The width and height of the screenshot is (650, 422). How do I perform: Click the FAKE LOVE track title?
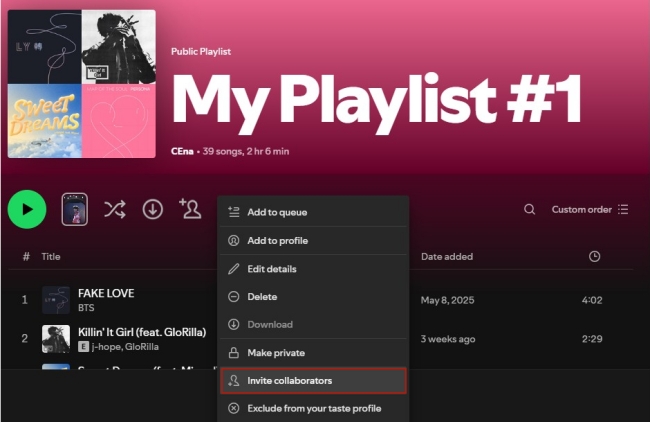tap(106, 293)
